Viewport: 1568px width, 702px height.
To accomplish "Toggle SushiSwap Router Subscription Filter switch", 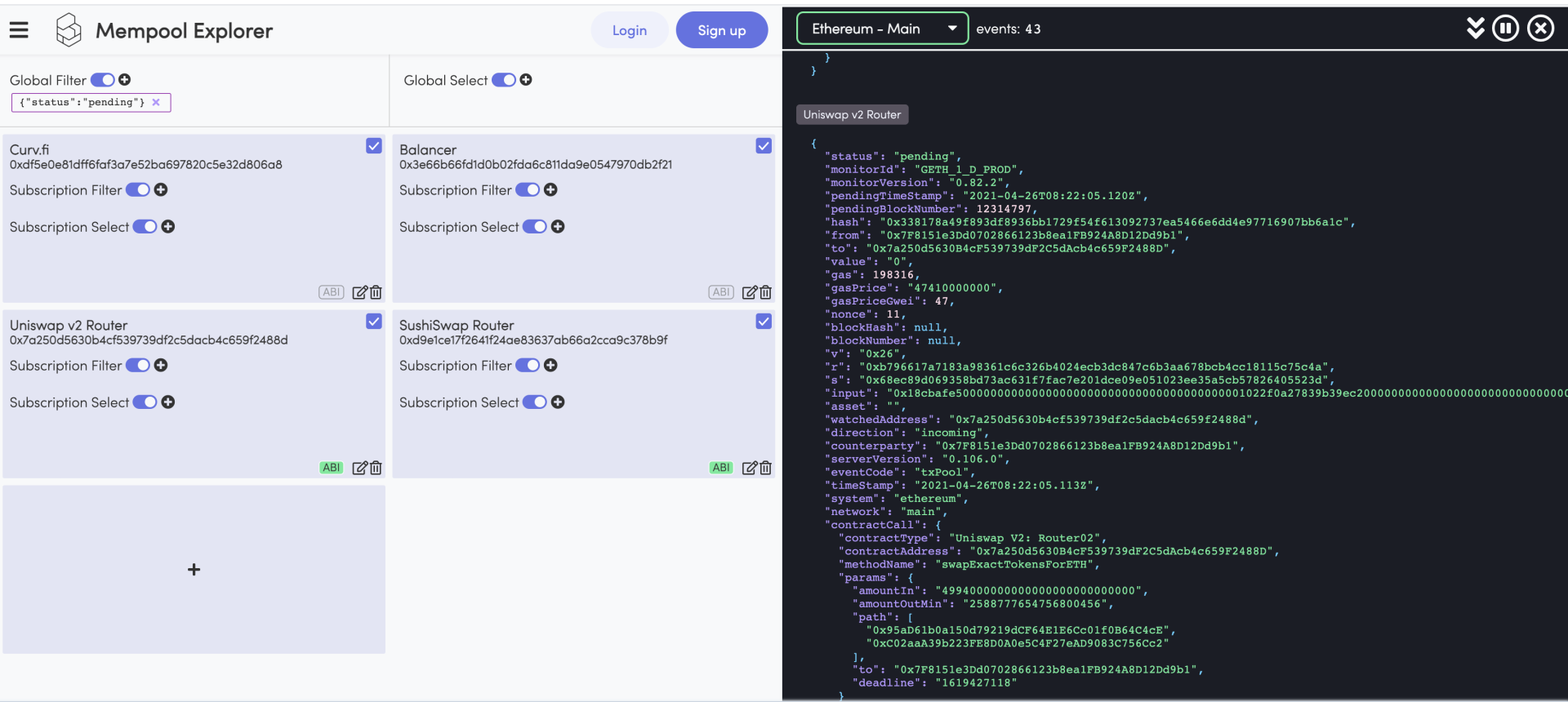I will (x=528, y=366).
